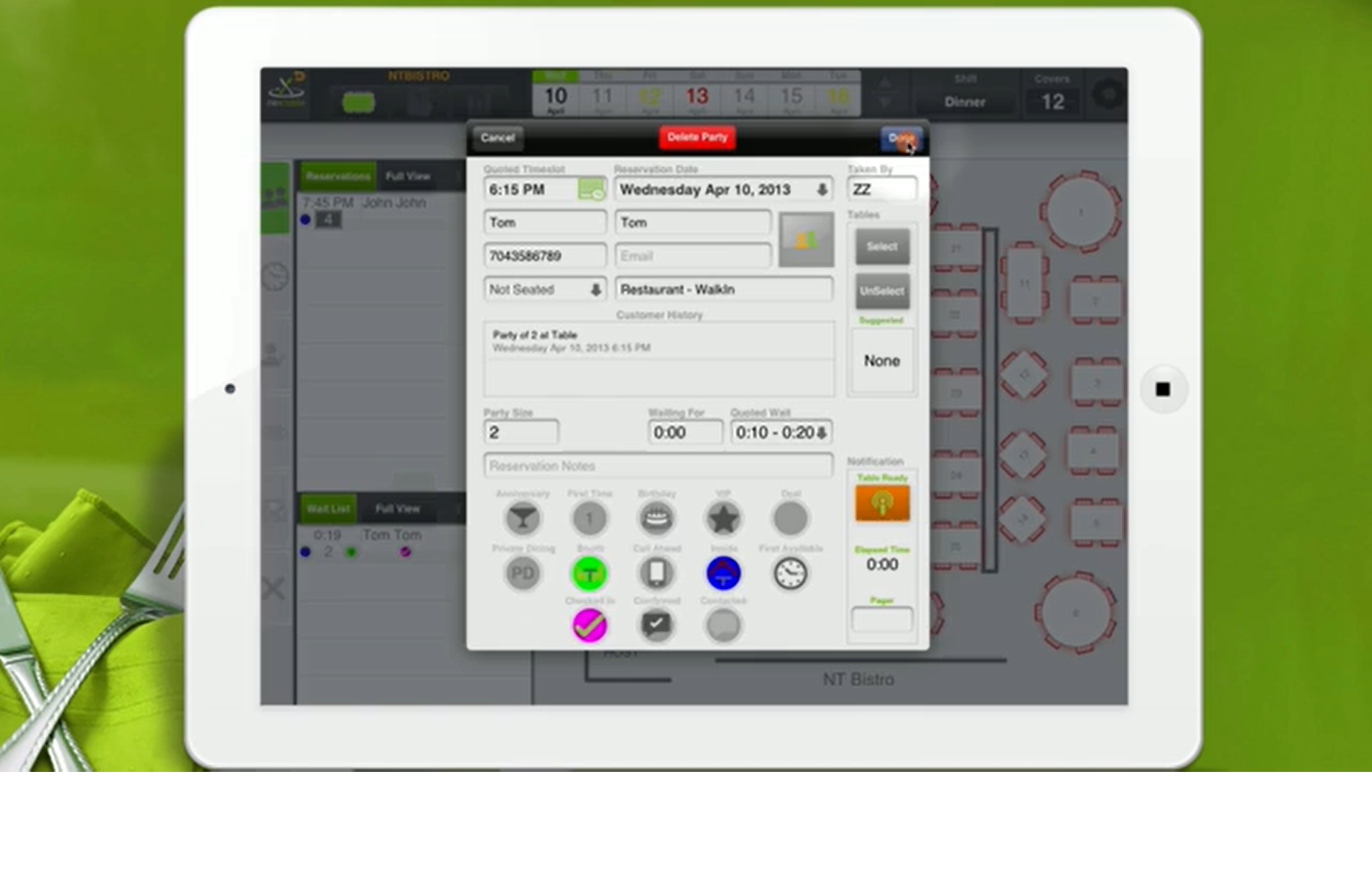Image resolution: width=1372 pixels, height=879 pixels.
Task: Toggle the blue Inside seating preference
Action: click(x=722, y=573)
